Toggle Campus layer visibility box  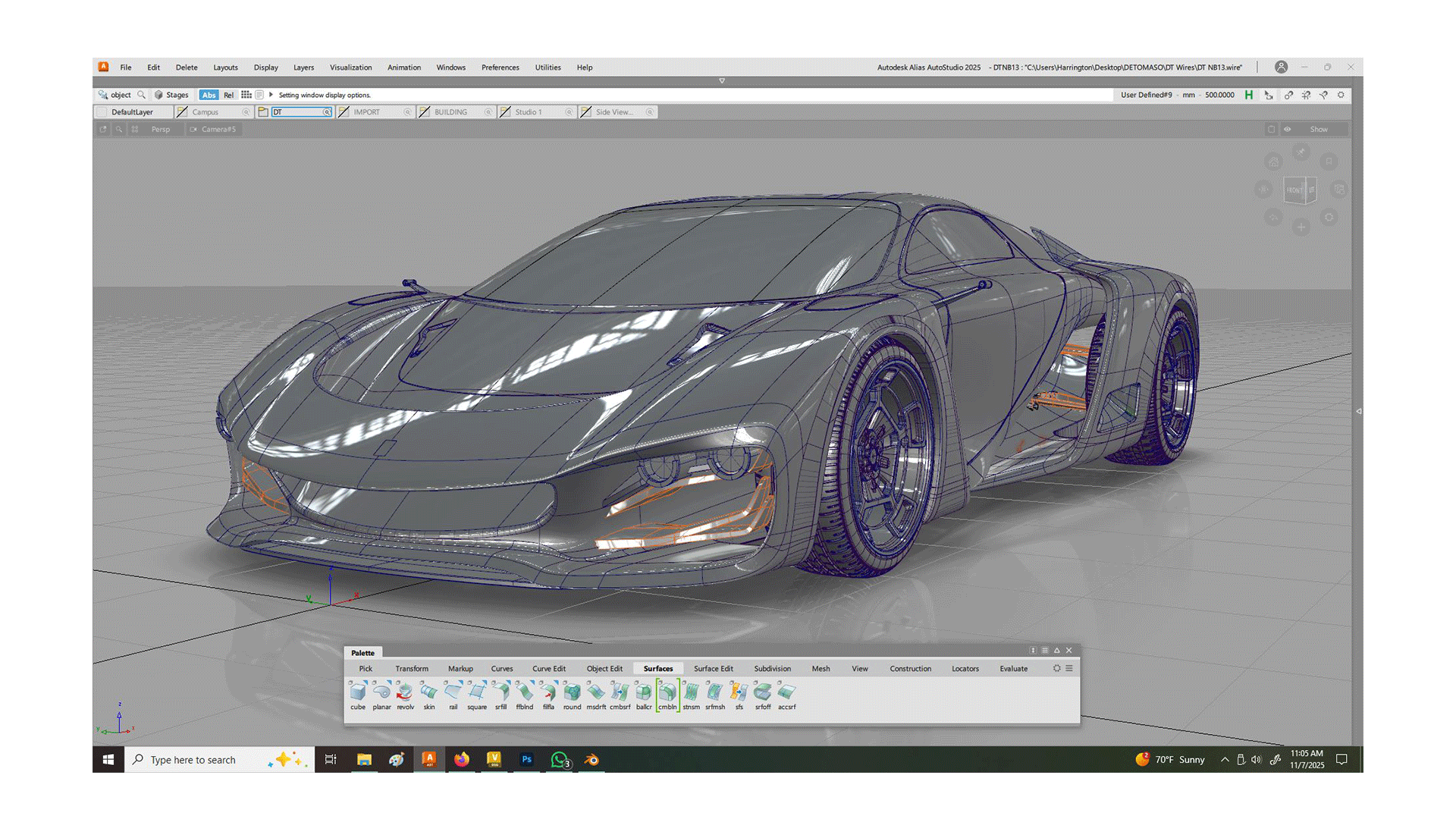[x=183, y=112]
